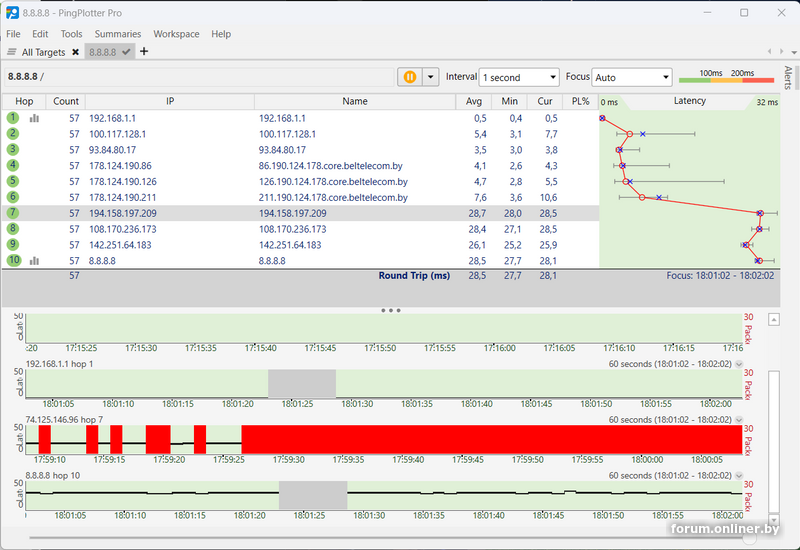
Task: Click the bar chart icon on hop 10
Action: [x=35, y=261]
